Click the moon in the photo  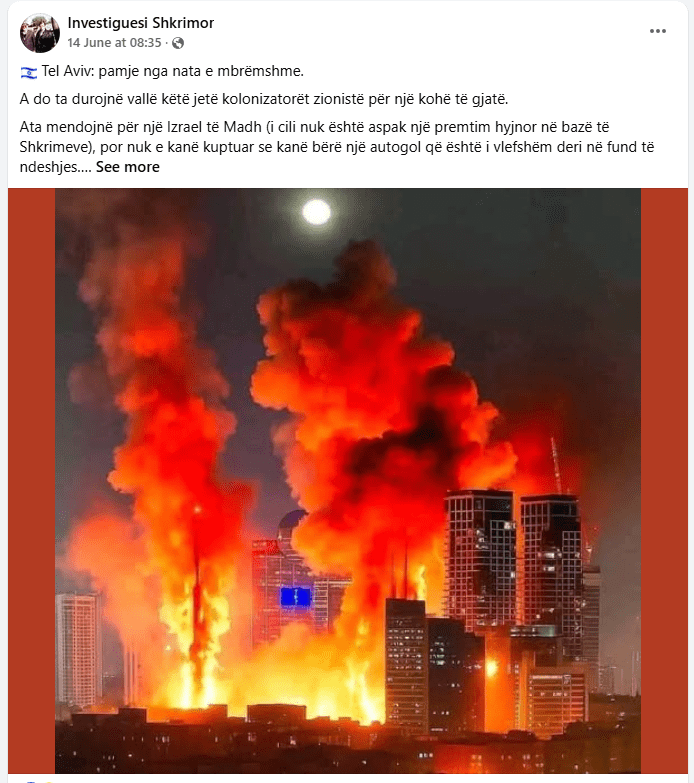[x=317, y=212]
